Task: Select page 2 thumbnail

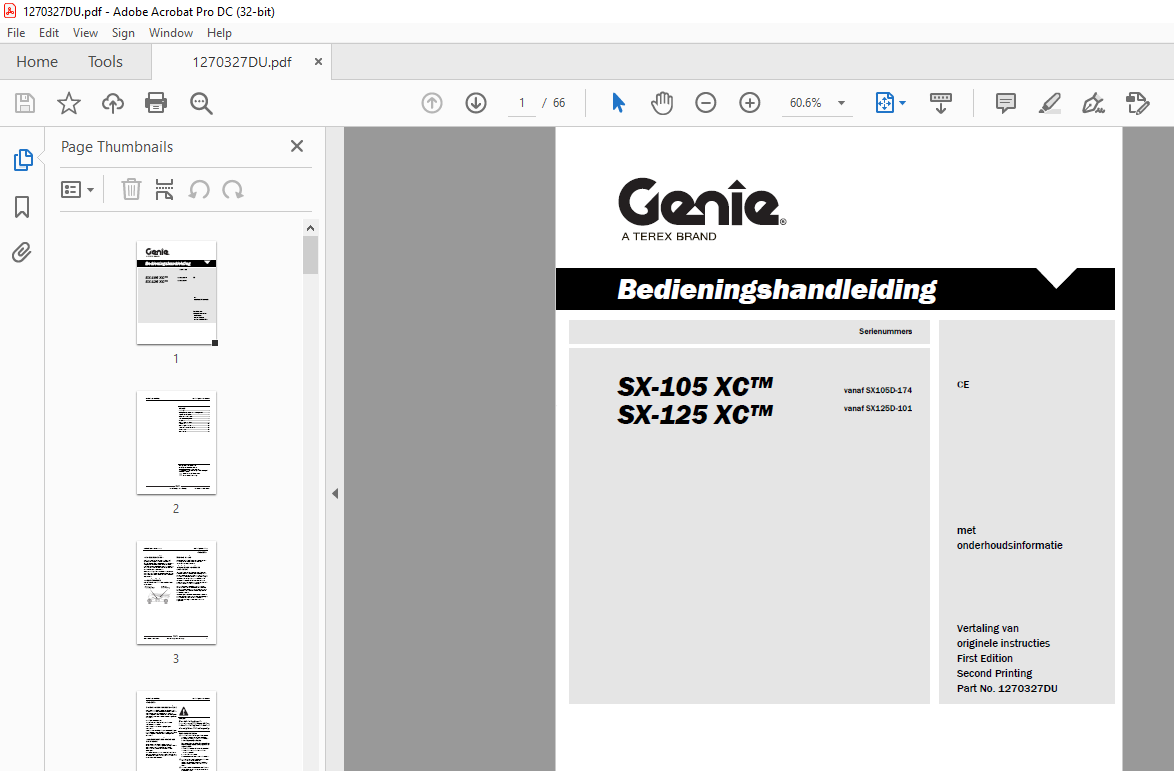Action: 176,442
